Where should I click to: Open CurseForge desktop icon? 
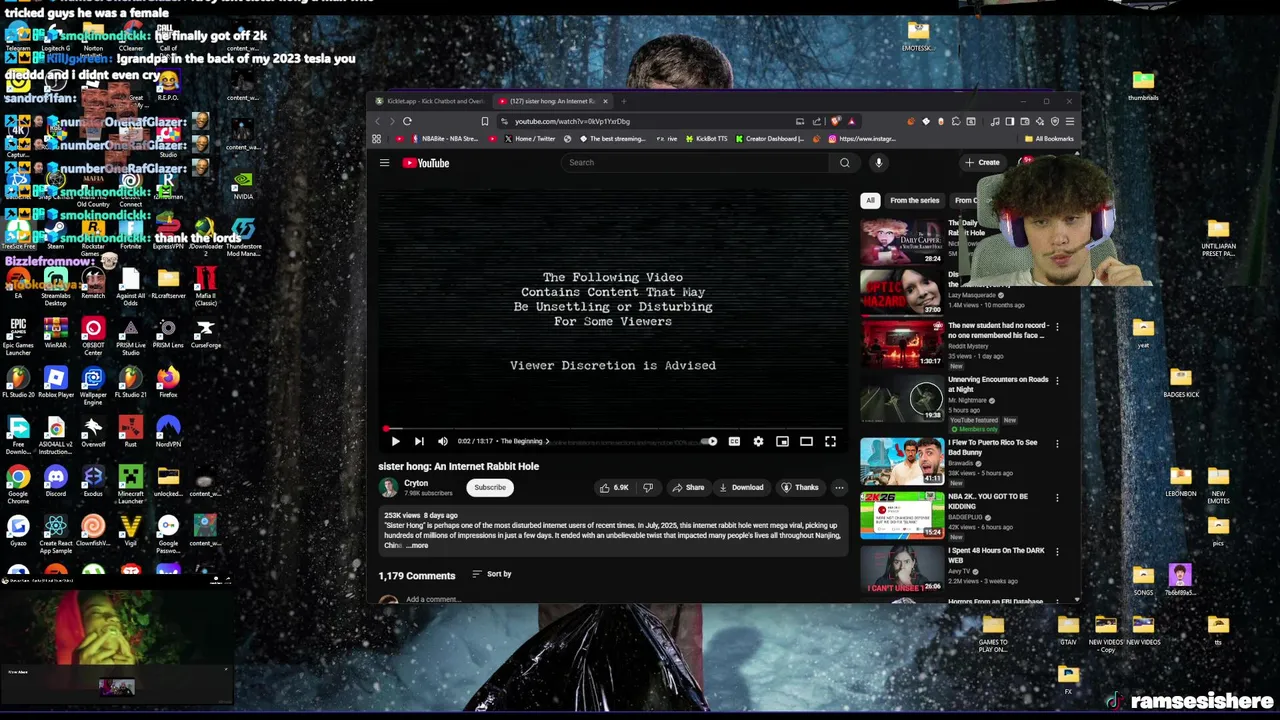pyautogui.click(x=206, y=333)
